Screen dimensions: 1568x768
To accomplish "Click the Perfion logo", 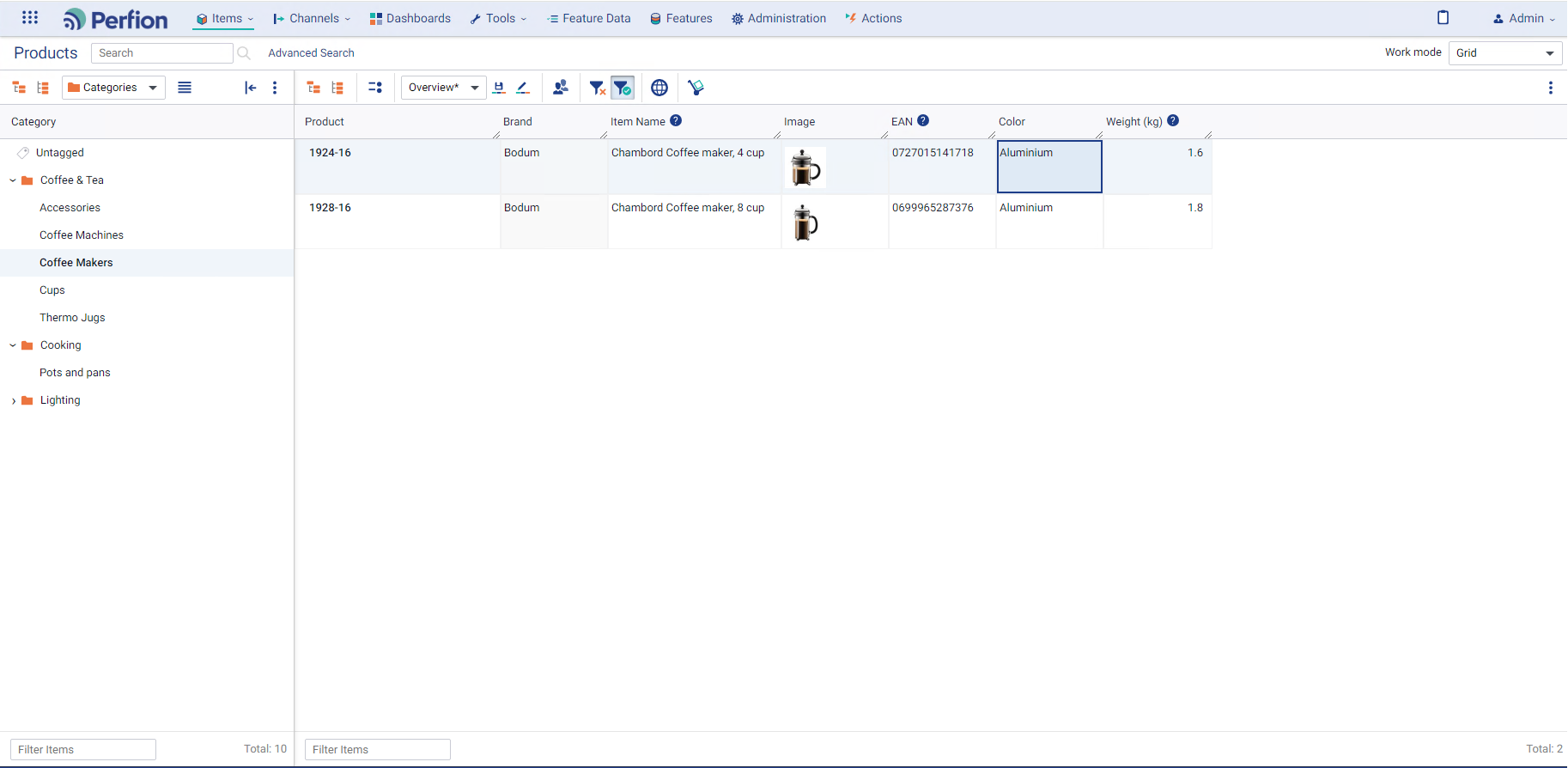I will (x=115, y=19).
